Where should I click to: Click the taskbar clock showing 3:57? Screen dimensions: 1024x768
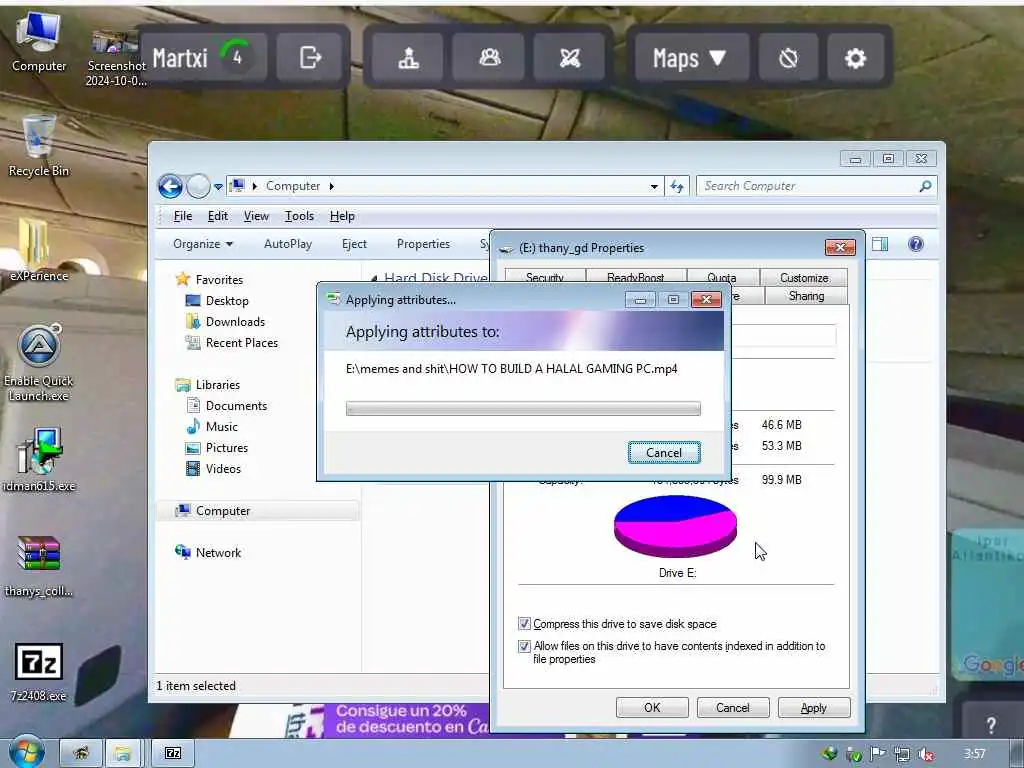pyautogui.click(x=974, y=754)
